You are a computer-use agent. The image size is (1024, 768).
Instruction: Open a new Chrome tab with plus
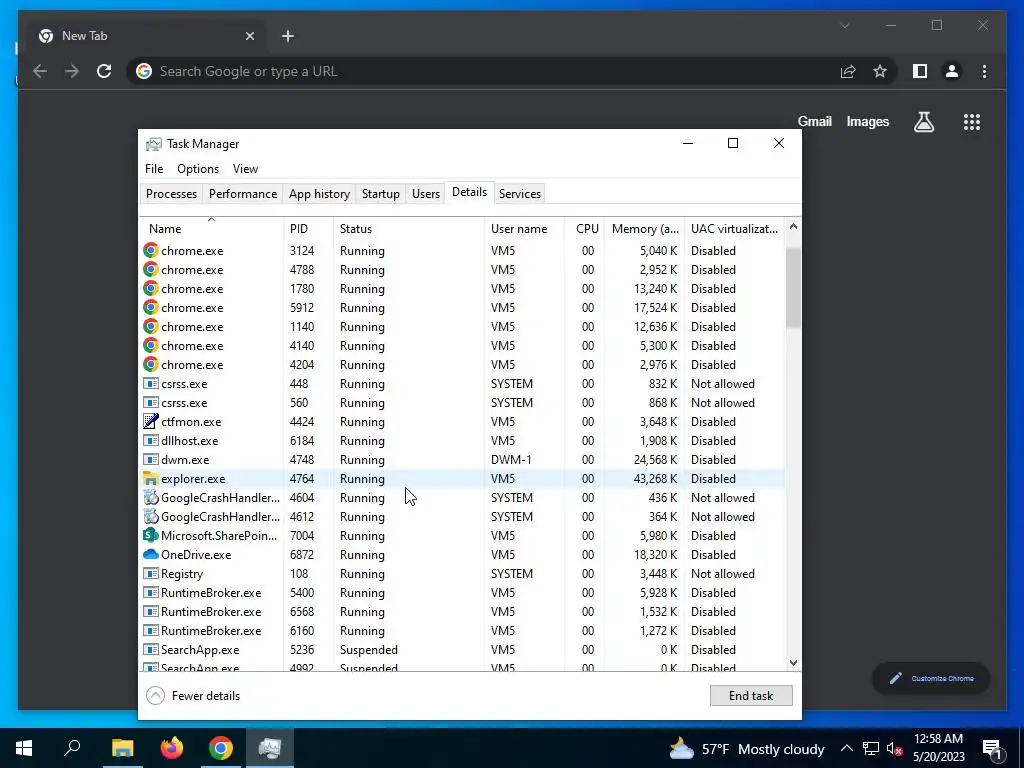[x=287, y=36]
